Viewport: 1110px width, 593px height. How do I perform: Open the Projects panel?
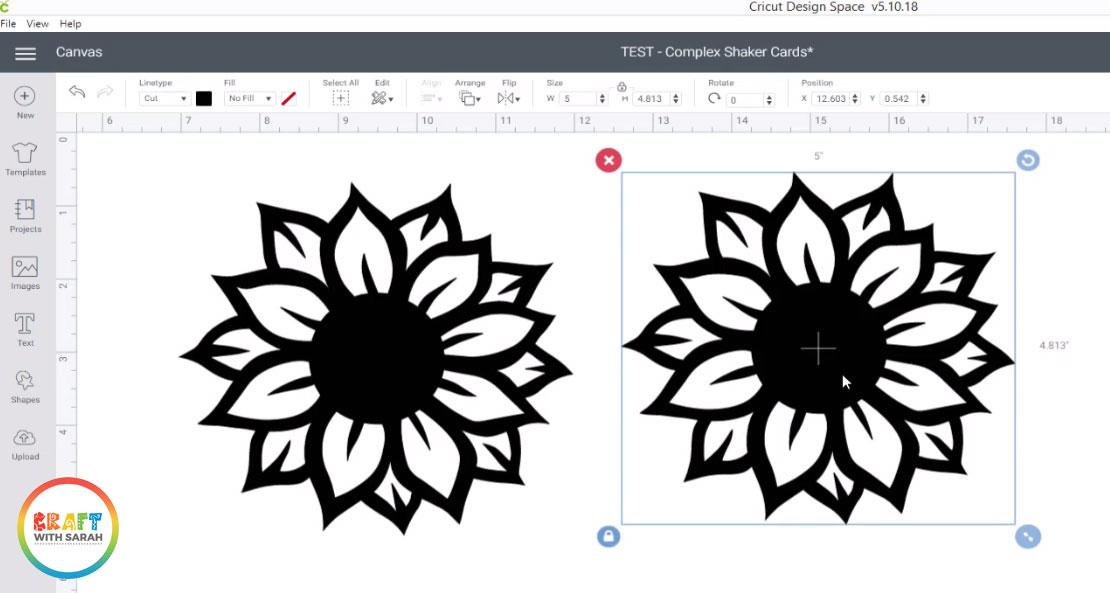click(x=22, y=215)
